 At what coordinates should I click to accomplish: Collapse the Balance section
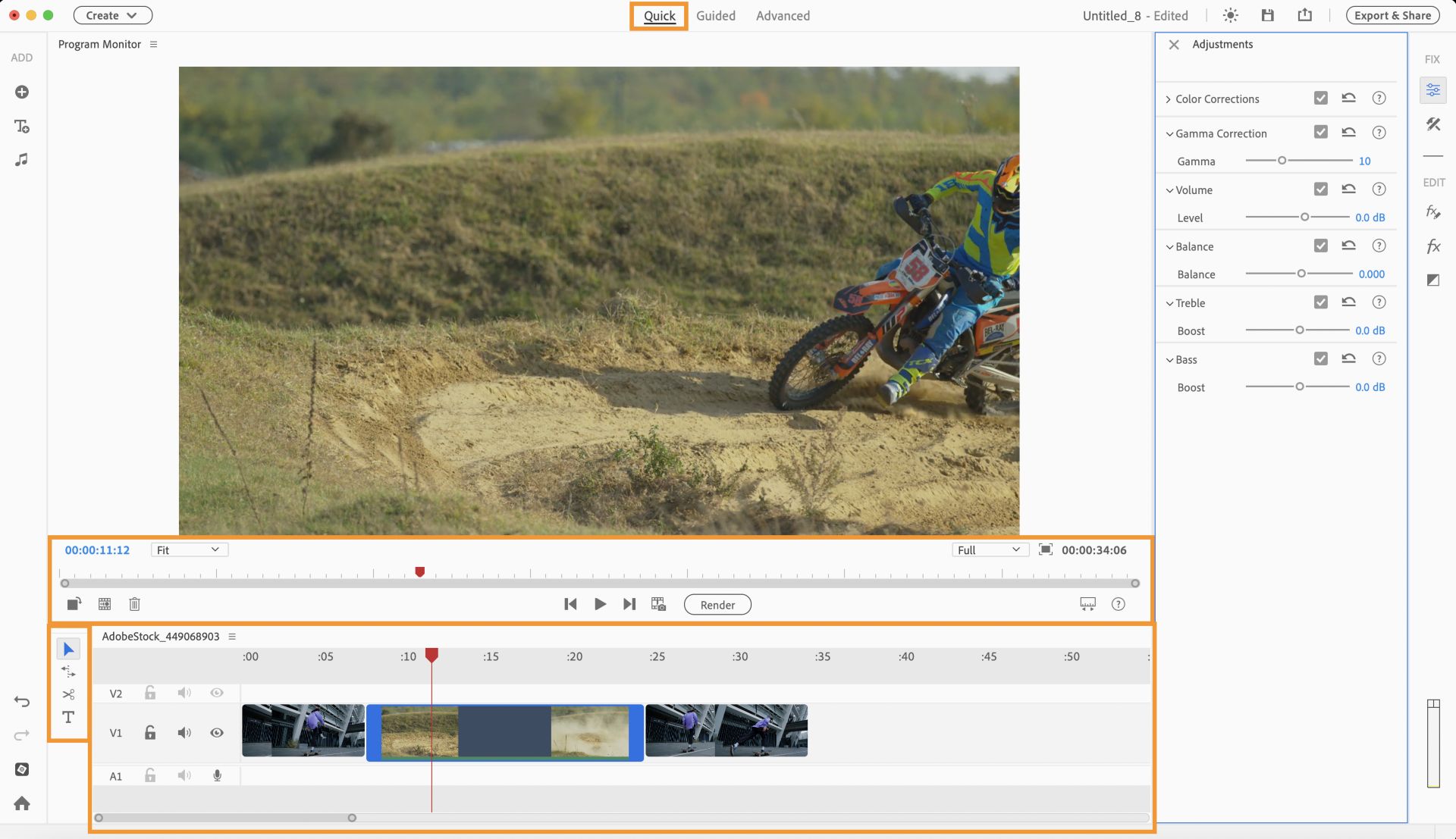click(x=1169, y=247)
